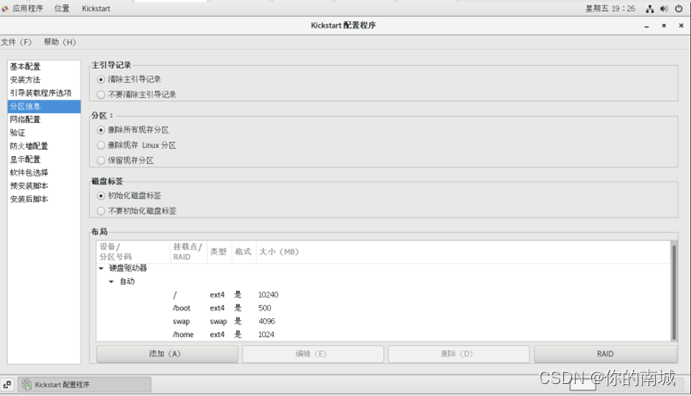Switch to 验证 section
The height and width of the screenshot is (396, 691).
tap(44, 133)
